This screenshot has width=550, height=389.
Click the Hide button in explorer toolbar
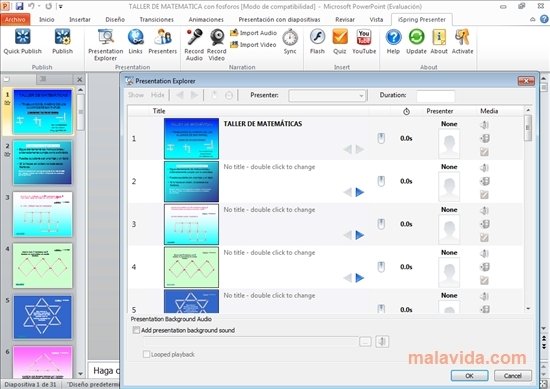(x=157, y=95)
